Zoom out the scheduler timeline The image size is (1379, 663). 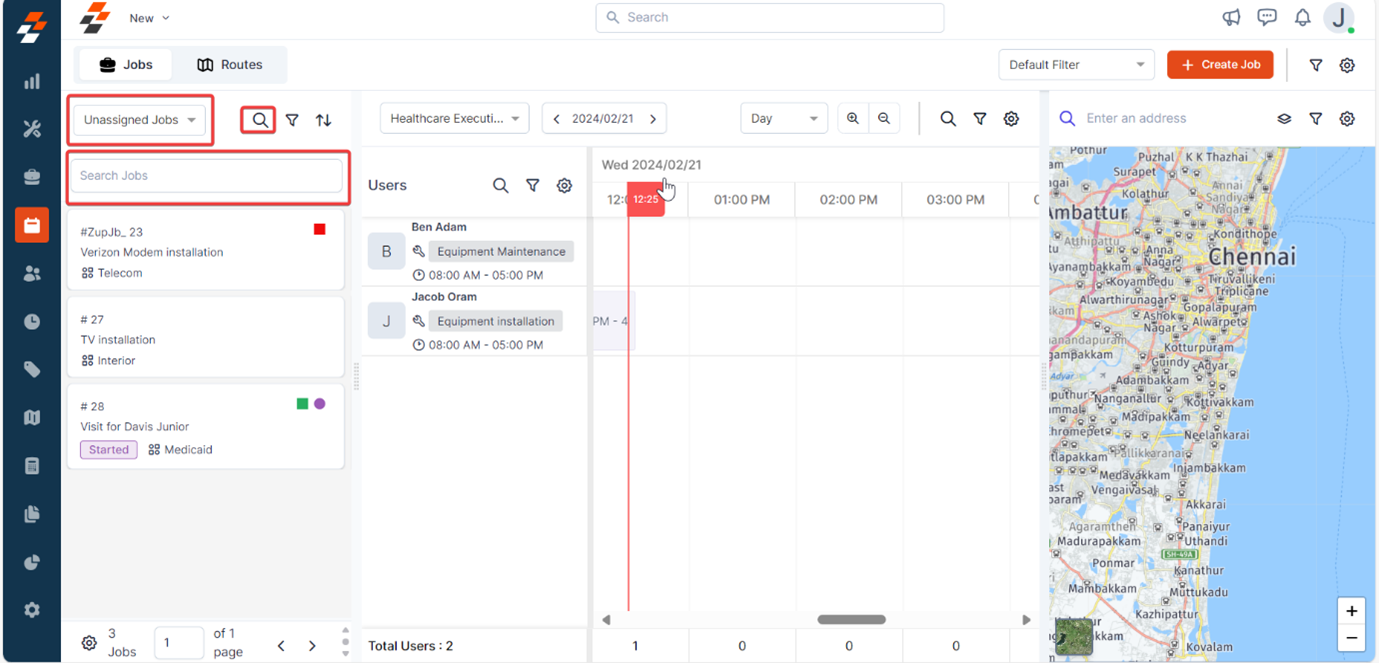click(x=884, y=118)
